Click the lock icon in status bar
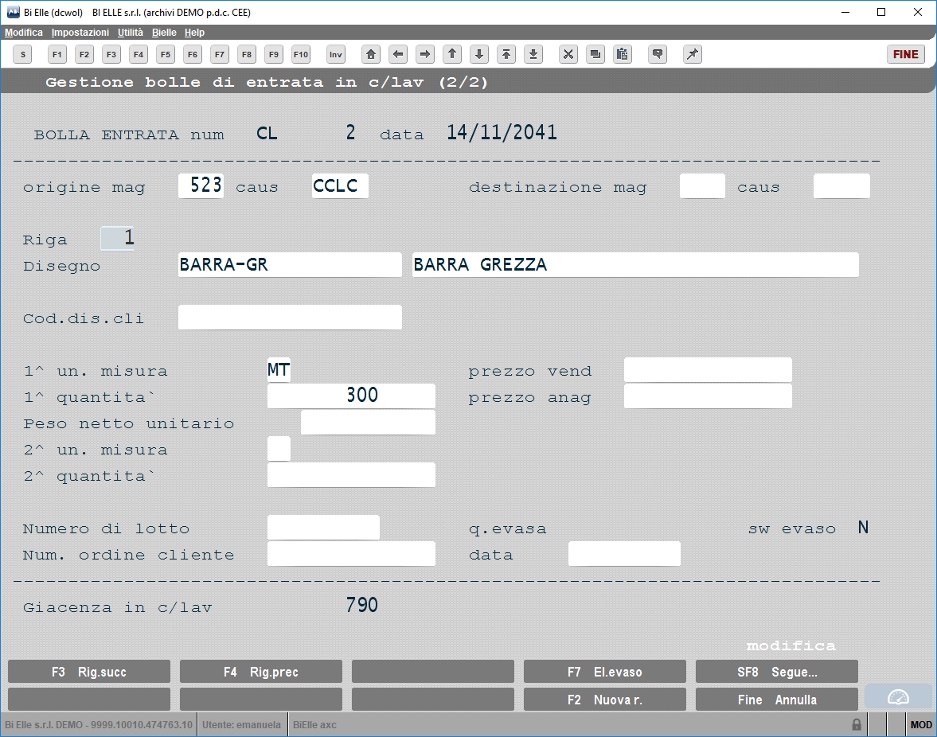This screenshot has height=737, width=937. pyautogui.click(x=856, y=724)
